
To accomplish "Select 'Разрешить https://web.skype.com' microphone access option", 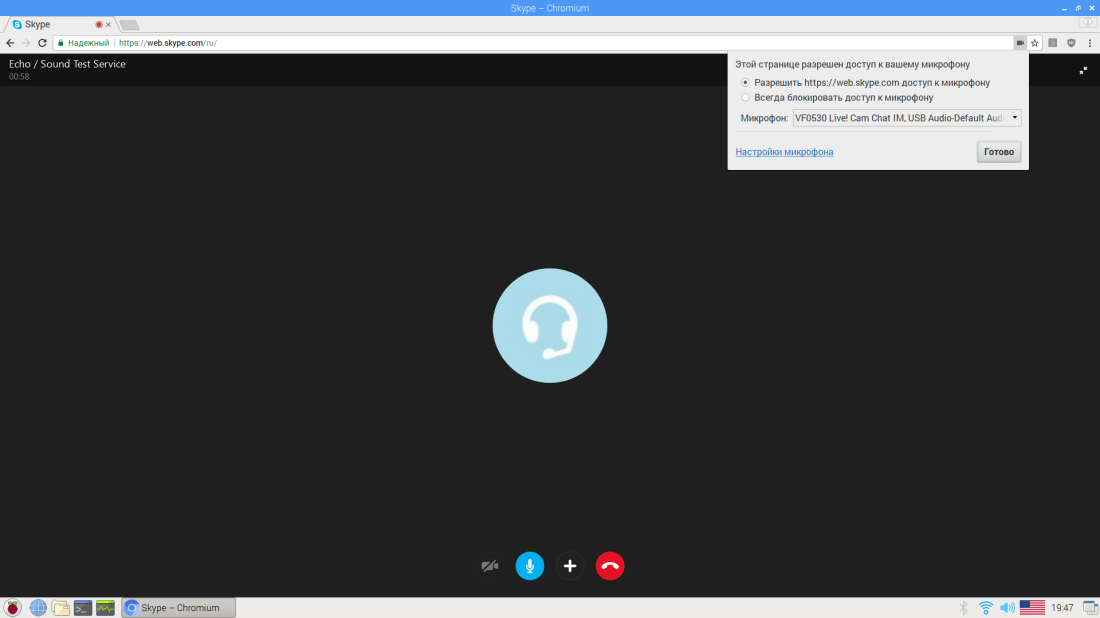I will (x=745, y=83).
